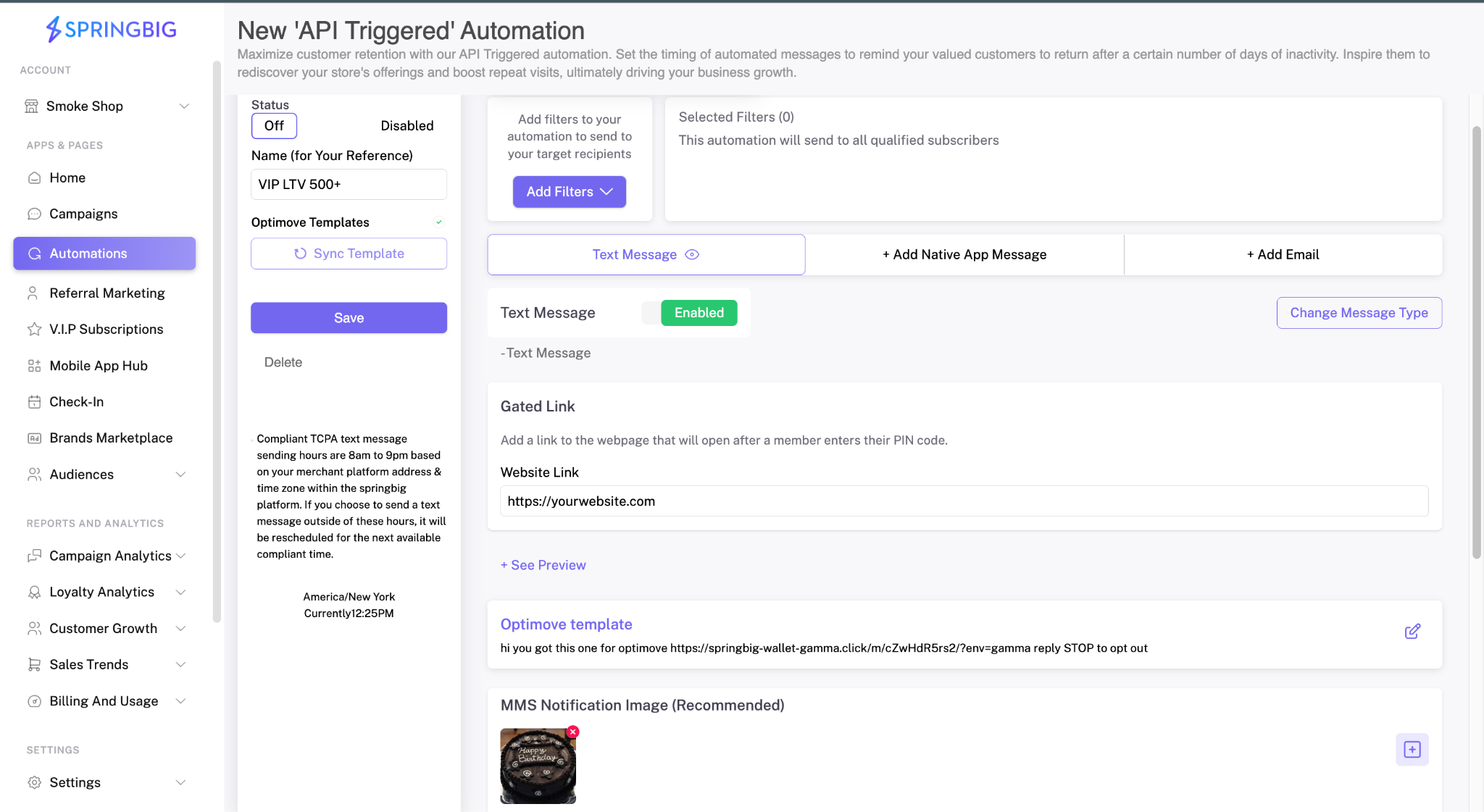Click the Automations refresh icon
The image size is (1484, 812).
[34, 254]
